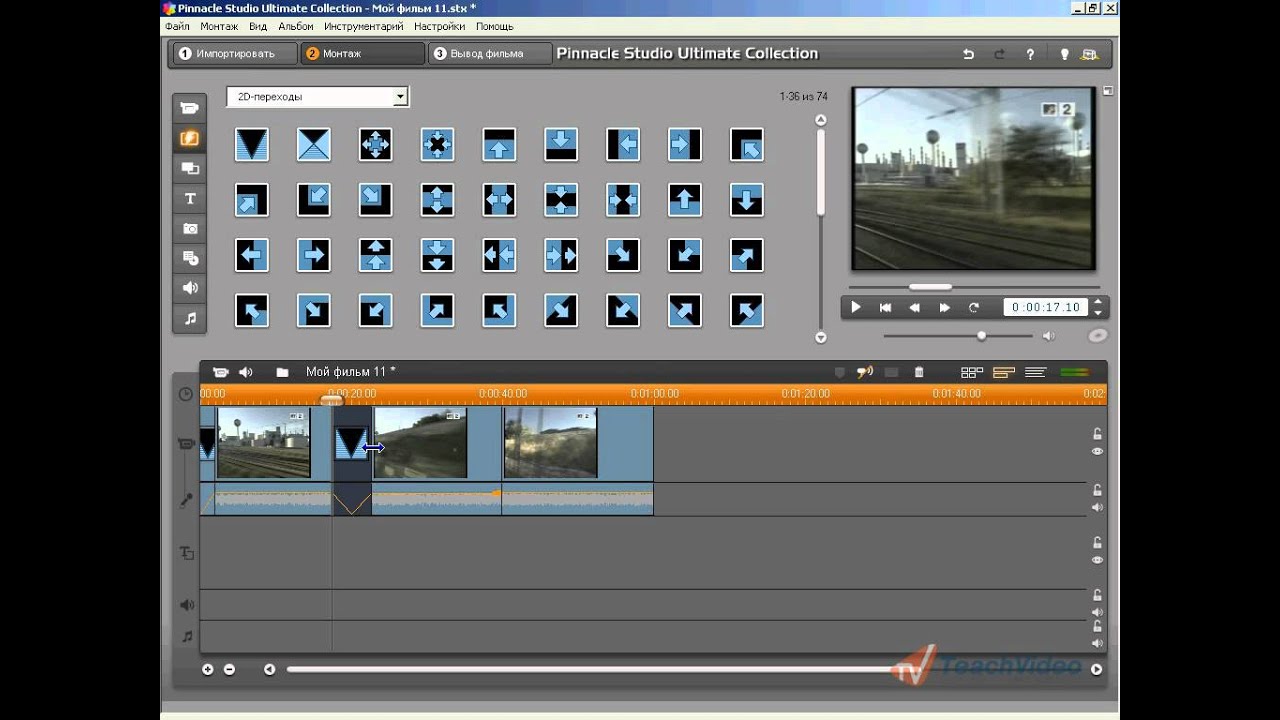Open the Инструментарий menu

click(363, 26)
